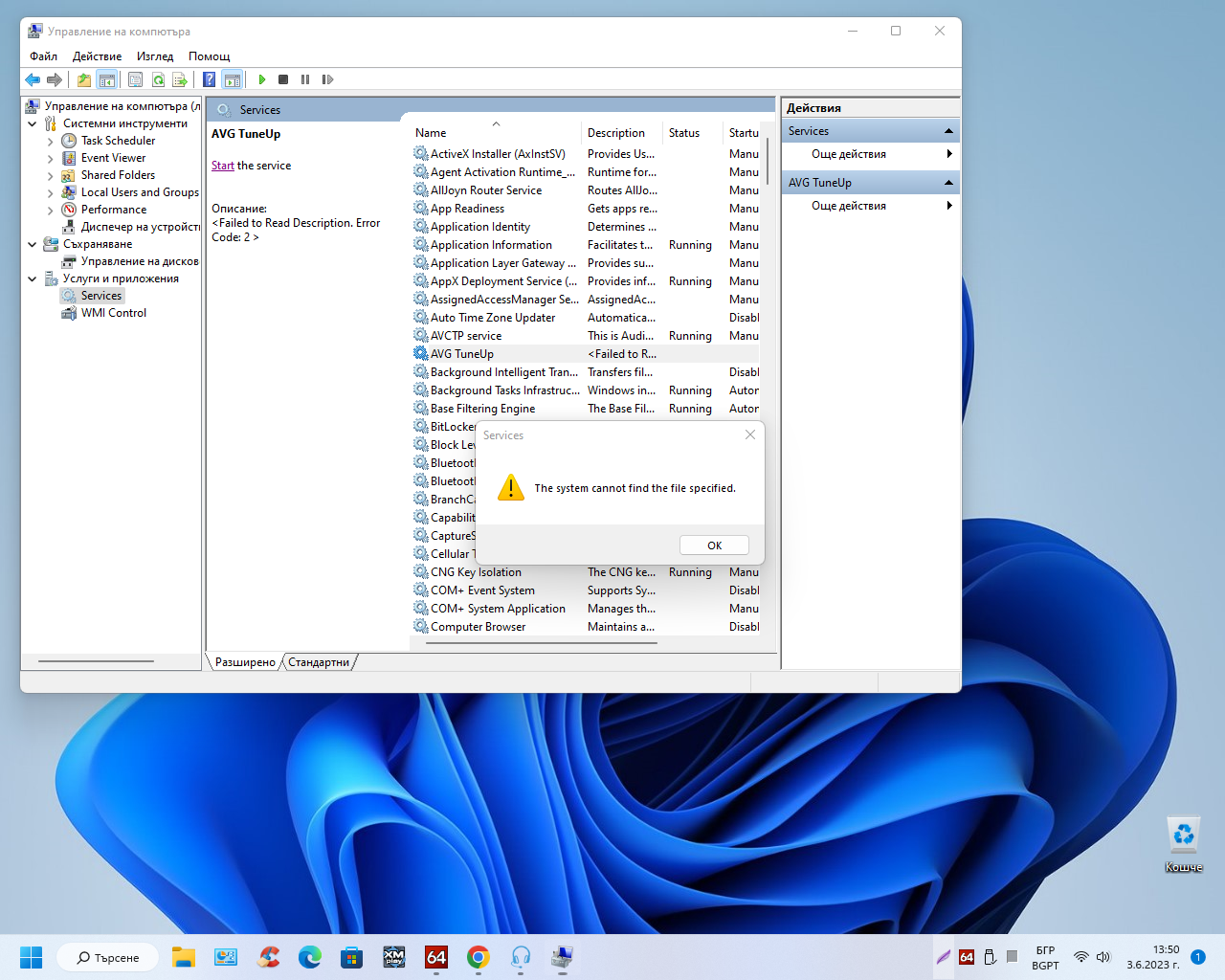This screenshot has height=980, width=1225.
Task: Click the Stop Service square icon
Action: [x=283, y=79]
